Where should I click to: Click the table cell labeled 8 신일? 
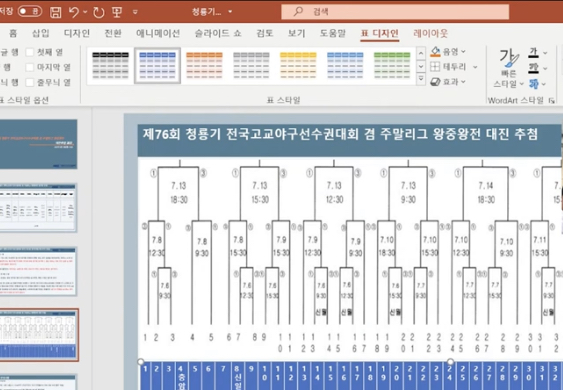click(237, 376)
